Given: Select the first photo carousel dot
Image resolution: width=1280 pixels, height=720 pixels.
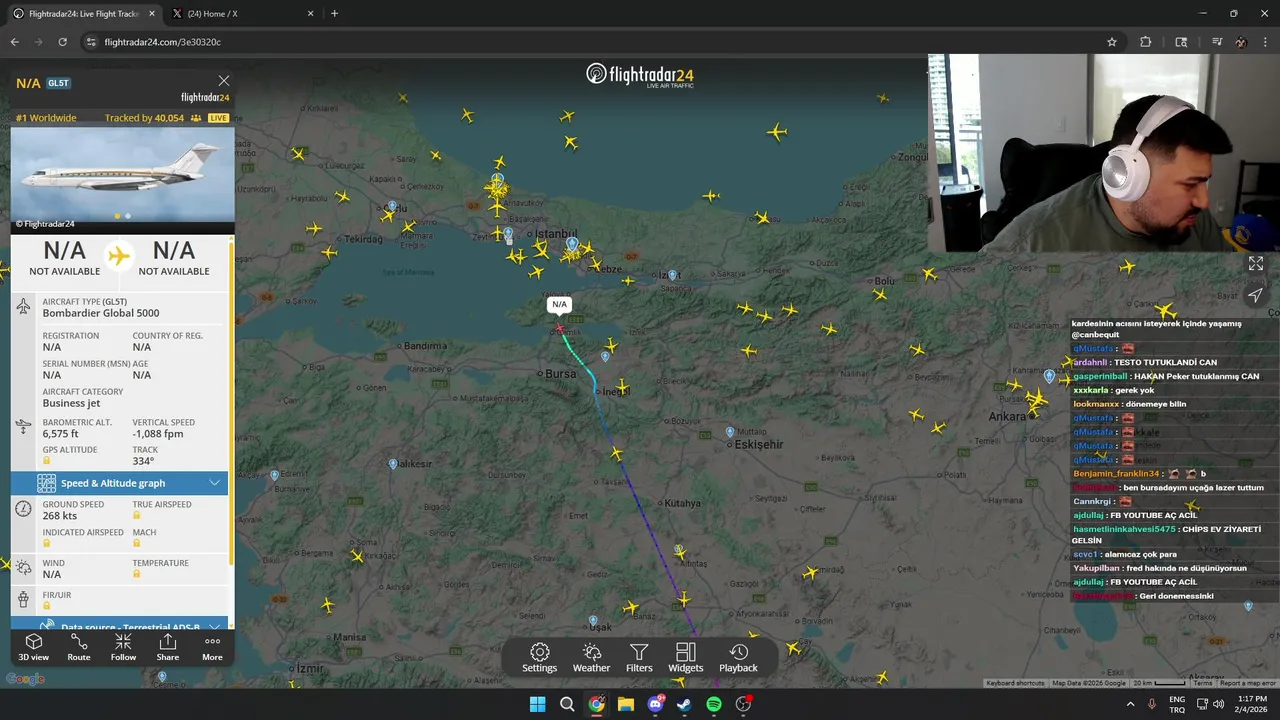Looking at the screenshot, I should (117, 216).
